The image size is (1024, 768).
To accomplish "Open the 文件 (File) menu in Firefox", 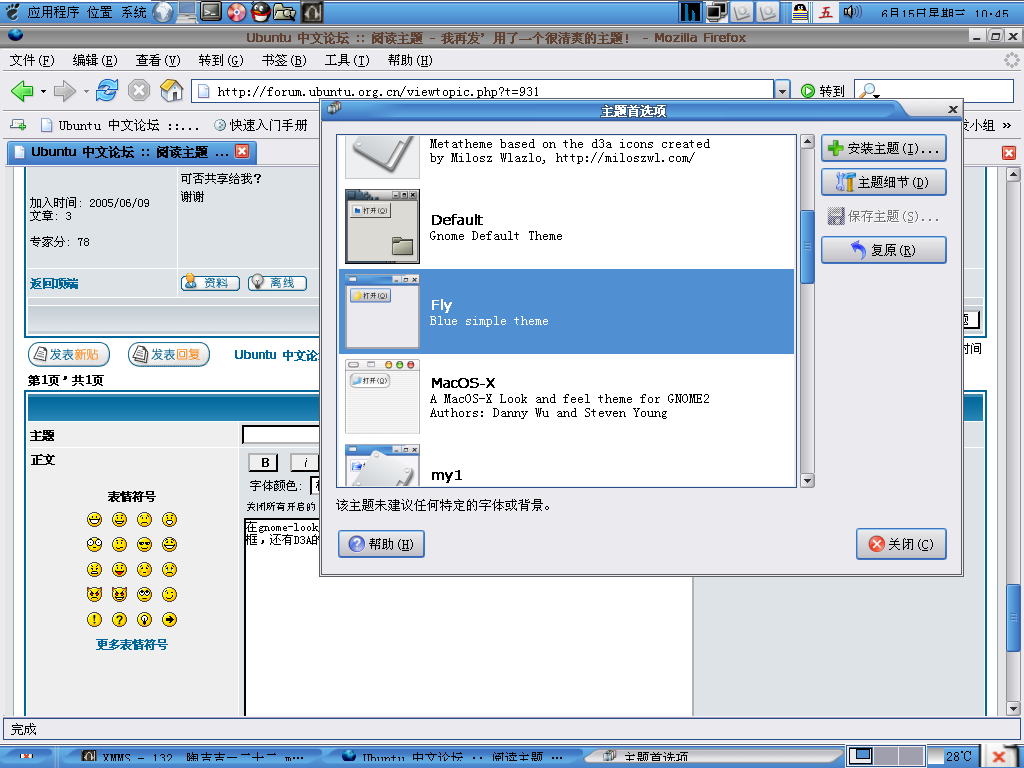I will click(x=32, y=60).
